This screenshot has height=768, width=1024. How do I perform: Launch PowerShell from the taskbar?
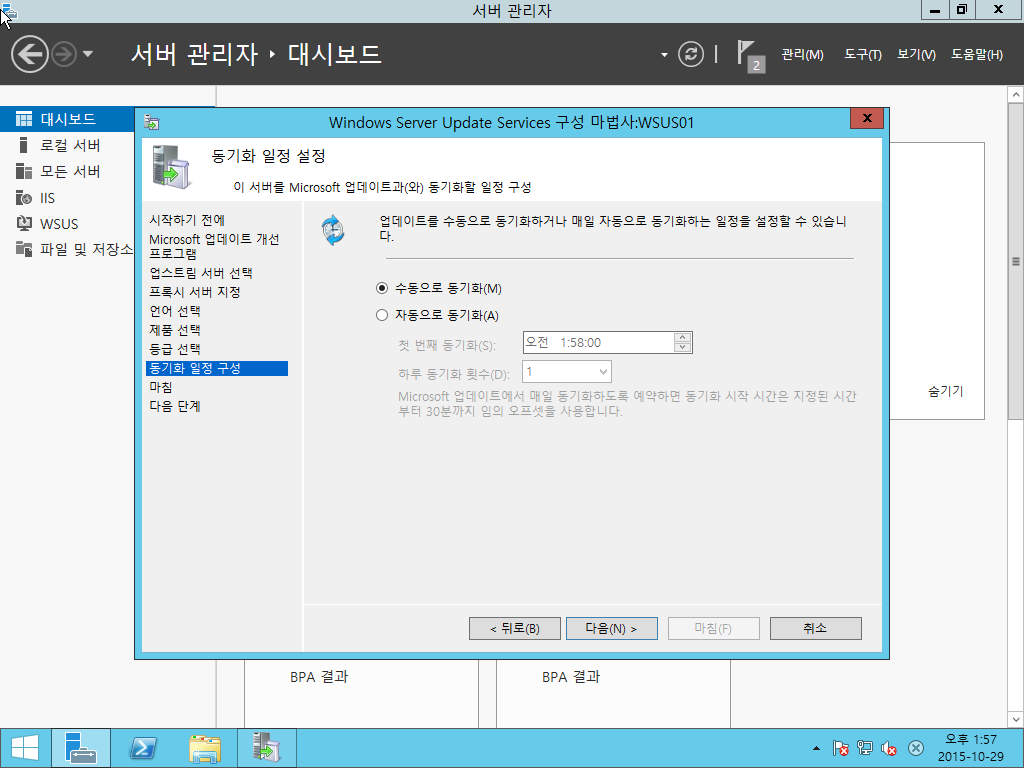coord(143,748)
